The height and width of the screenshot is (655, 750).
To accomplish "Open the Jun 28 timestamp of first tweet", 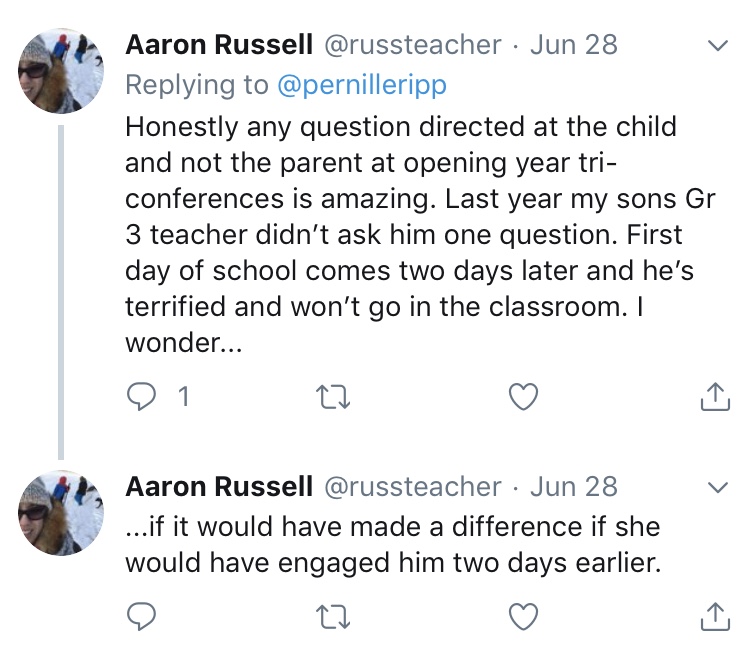I will click(573, 45).
